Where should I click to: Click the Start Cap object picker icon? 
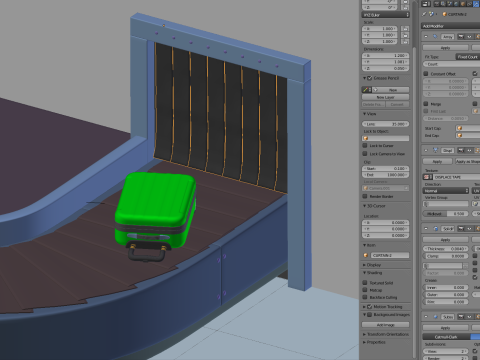(460, 128)
